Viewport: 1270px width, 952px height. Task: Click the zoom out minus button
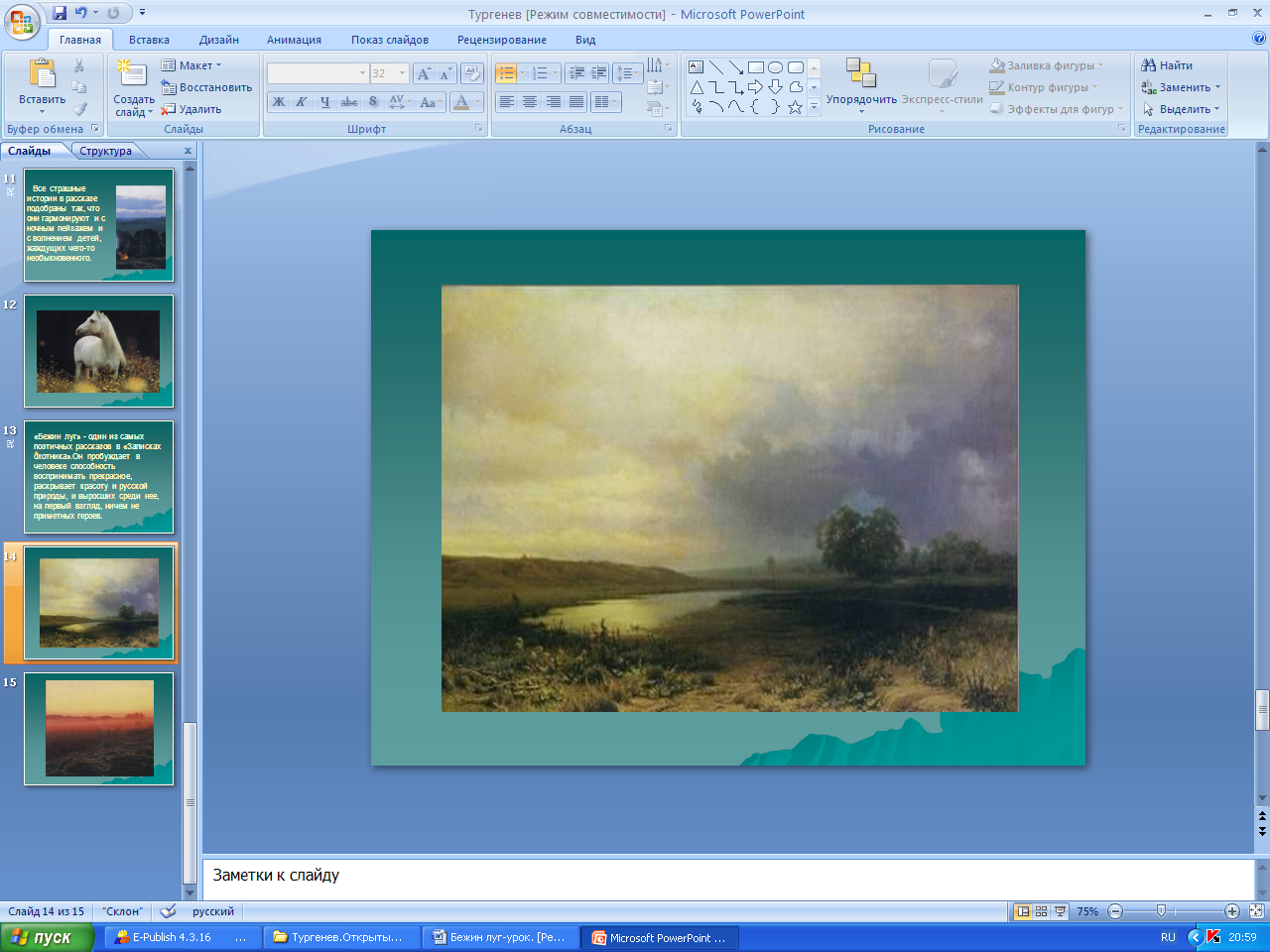[x=1115, y=911]
